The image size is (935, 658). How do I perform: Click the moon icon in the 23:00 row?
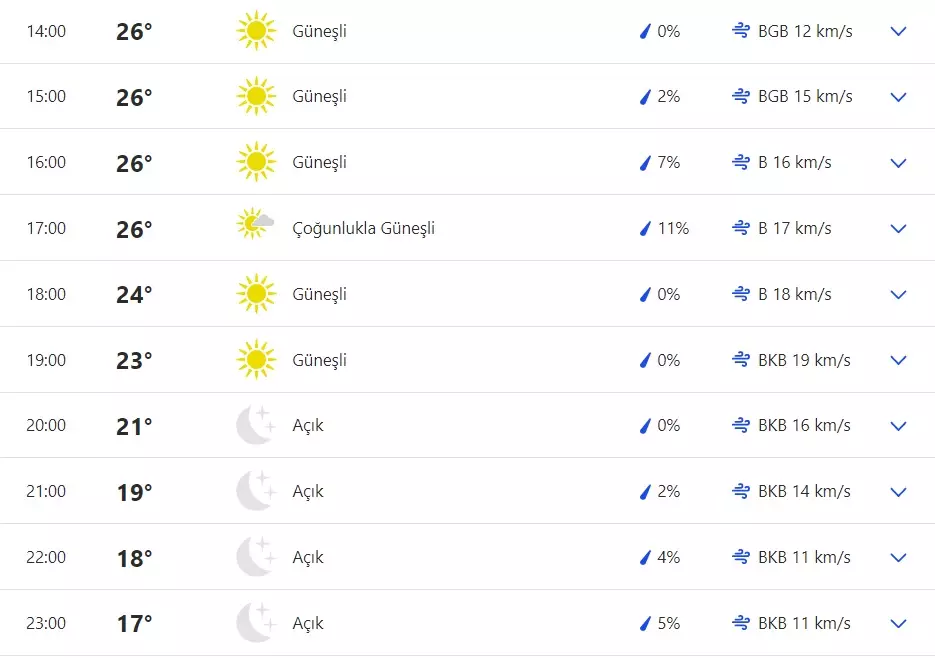tap(255, 623)
